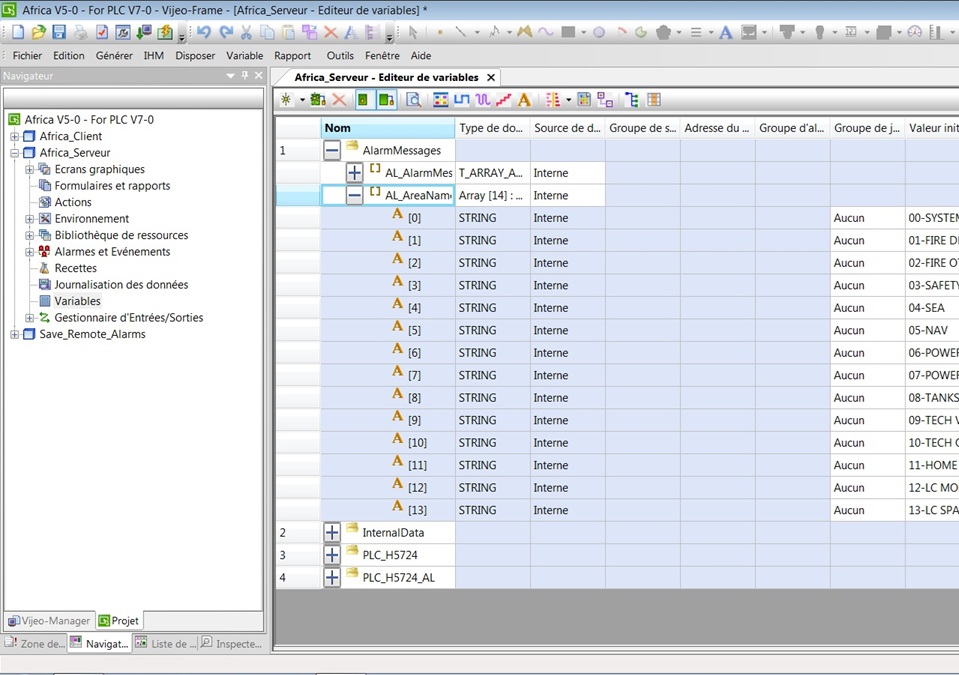The width and height of the screenshot is (959, 675).
Task: Collapse the AlarmMessages folder
Action: coord(332,150)
